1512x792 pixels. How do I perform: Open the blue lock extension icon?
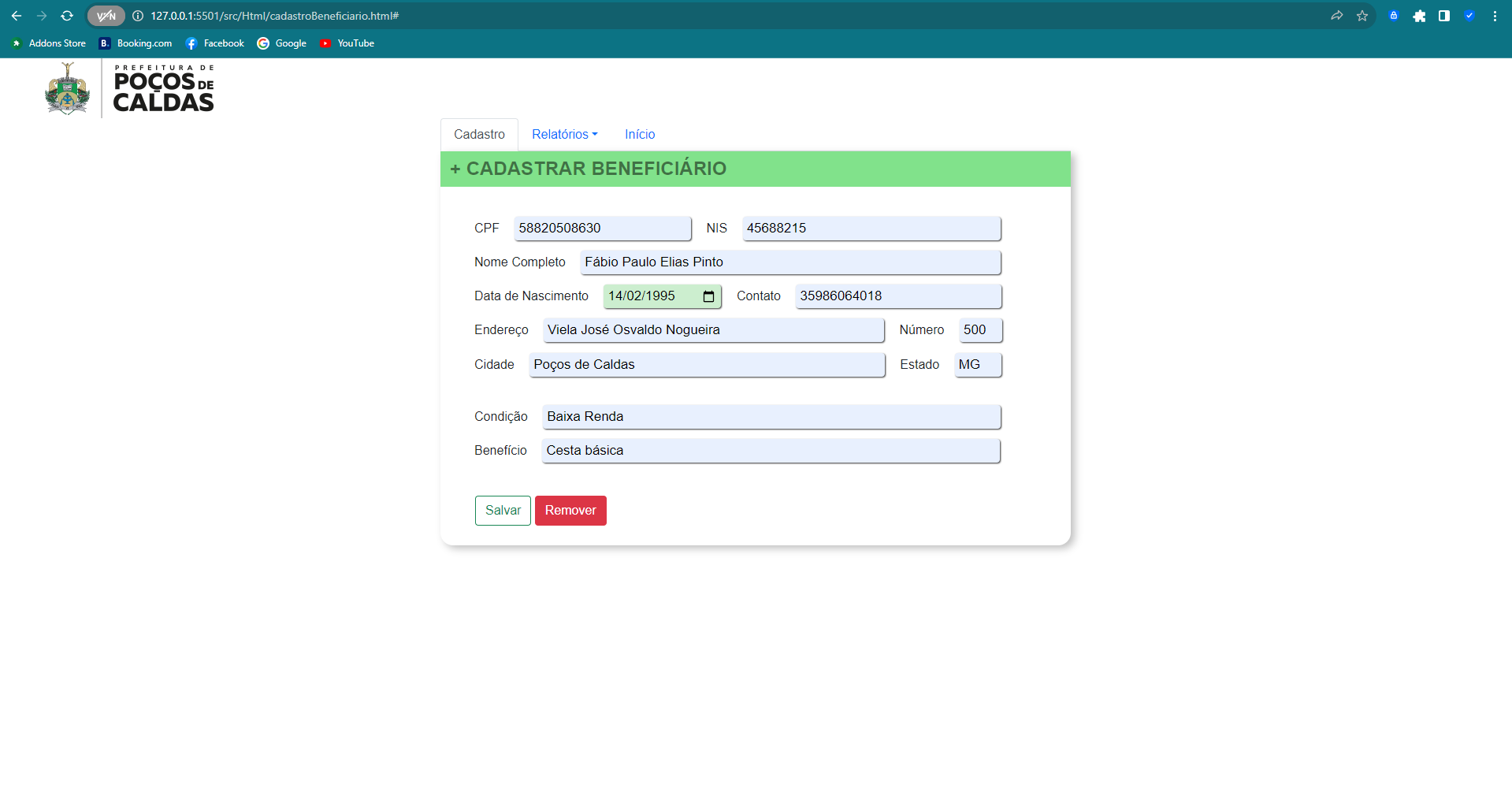1394,16
